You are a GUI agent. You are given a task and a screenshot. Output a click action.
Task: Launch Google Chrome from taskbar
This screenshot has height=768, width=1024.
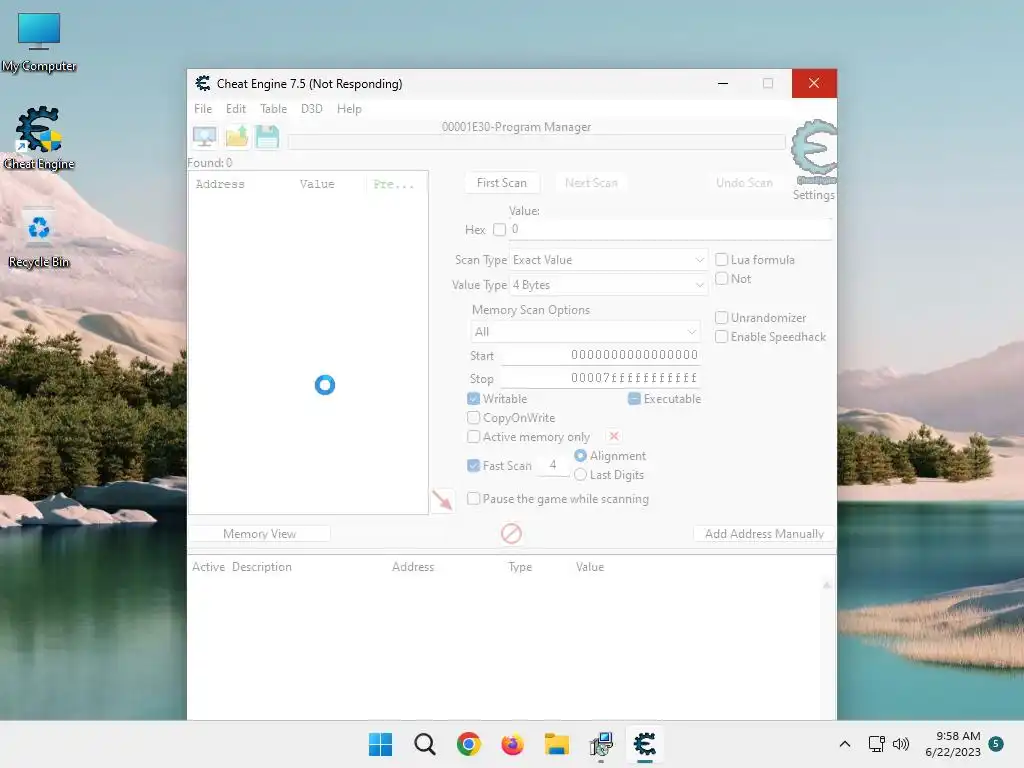pyautogui.click(x=468, y=744)
